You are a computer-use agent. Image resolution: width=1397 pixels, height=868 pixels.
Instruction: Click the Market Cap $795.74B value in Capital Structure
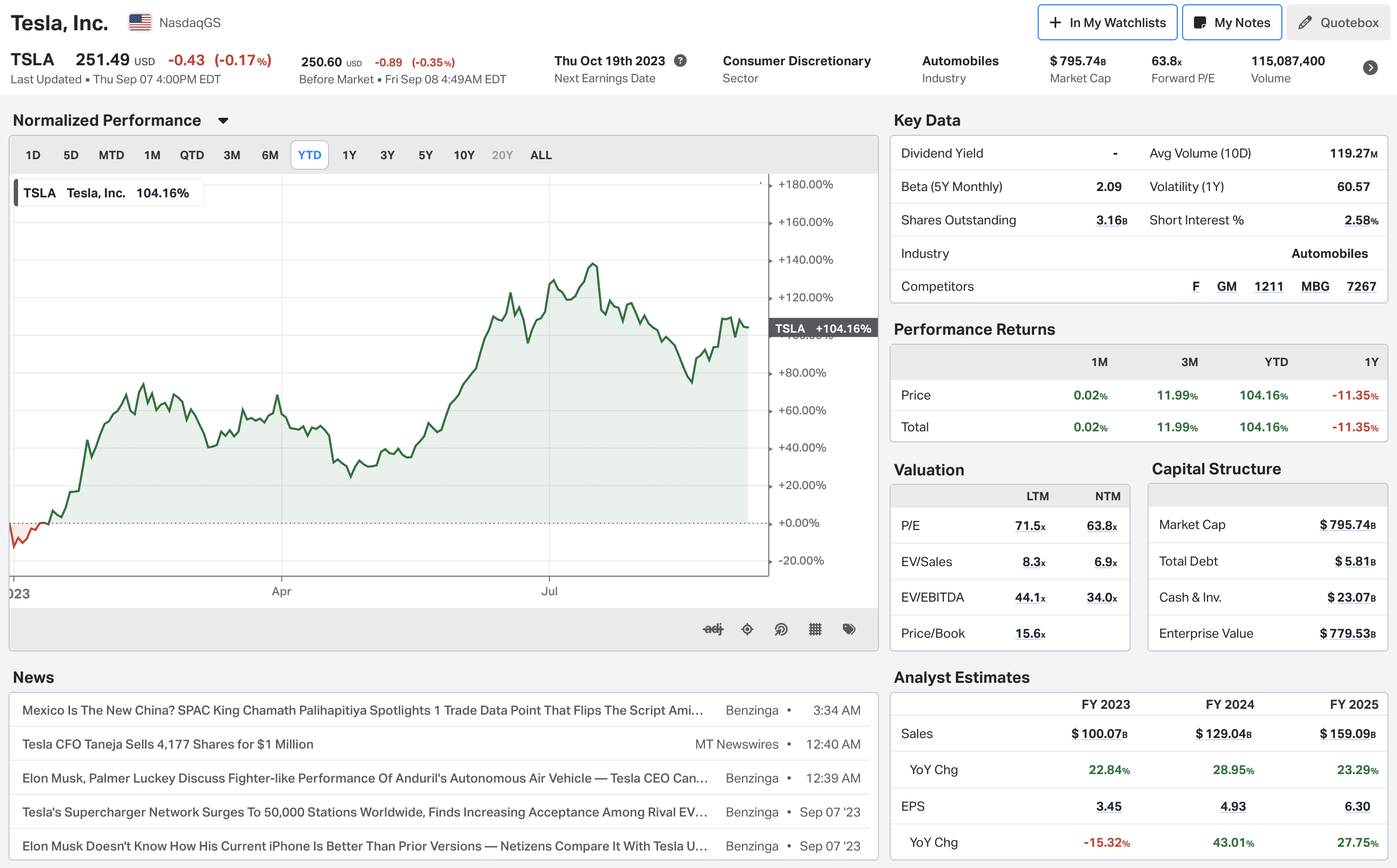click(1348, 525)
